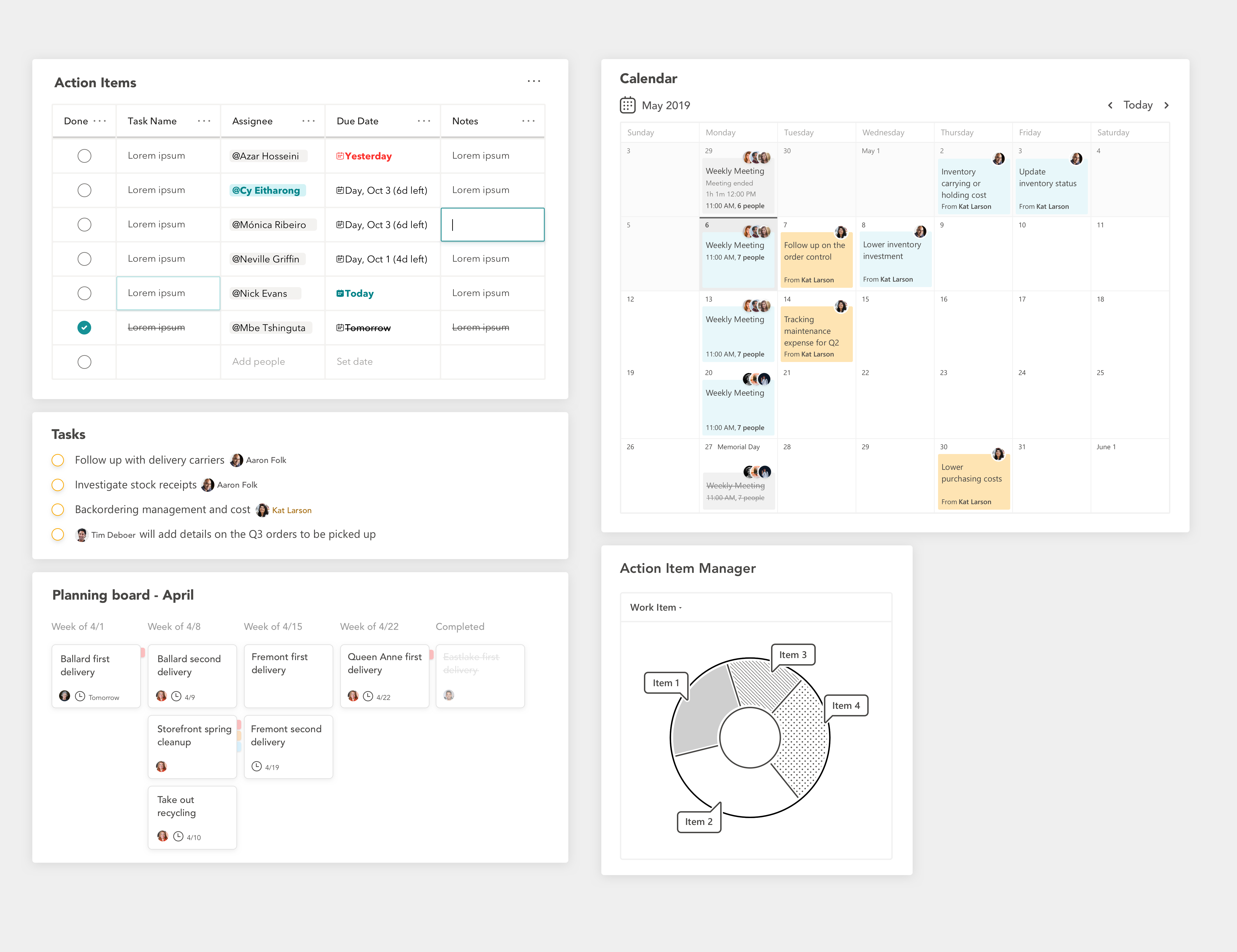Select the Completed column header
The width and height of the screenshot is (1237, 952).
pyautogui.click(x=460, y=627)
